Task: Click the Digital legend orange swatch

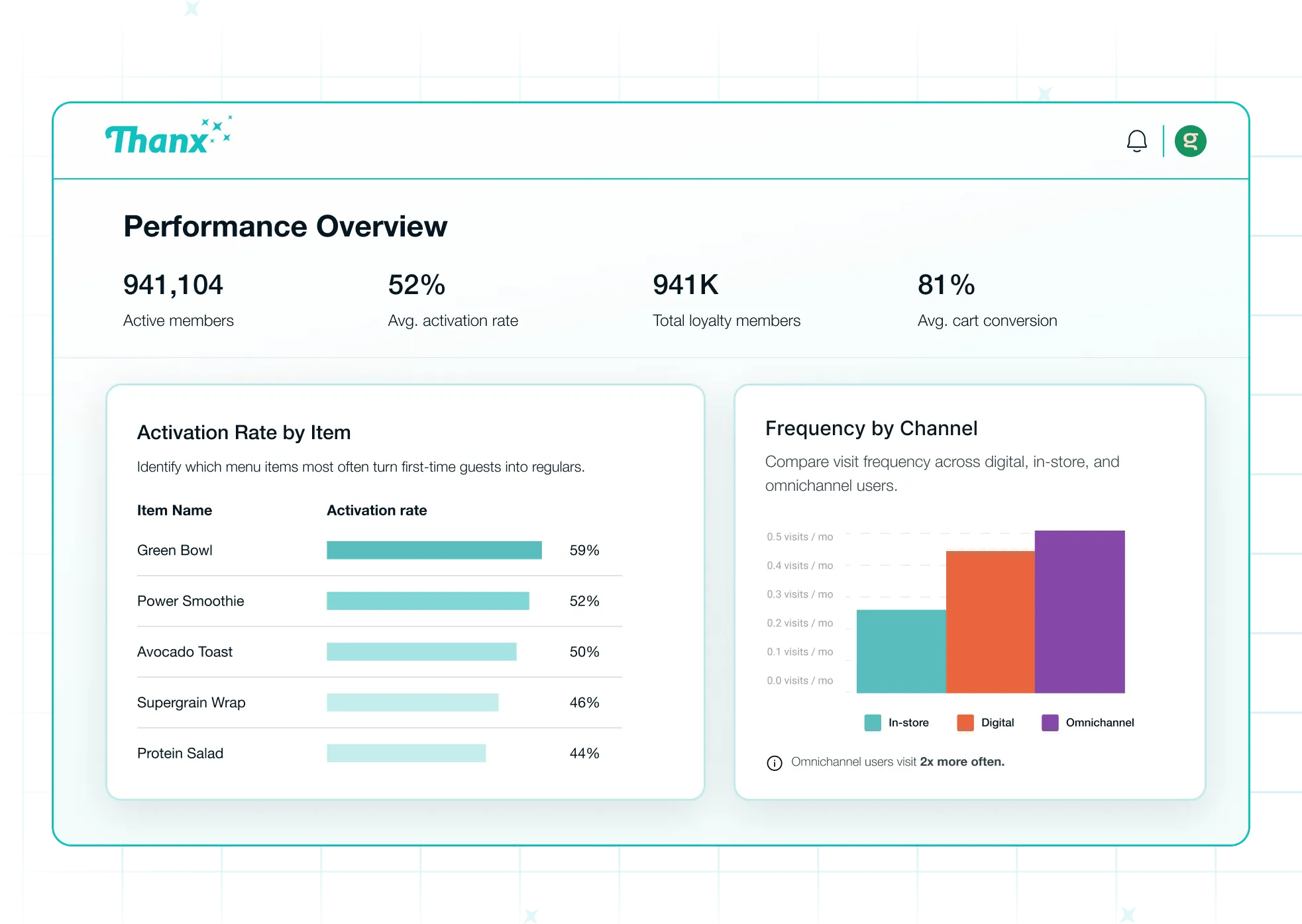Action: click(x=965, y=723)
